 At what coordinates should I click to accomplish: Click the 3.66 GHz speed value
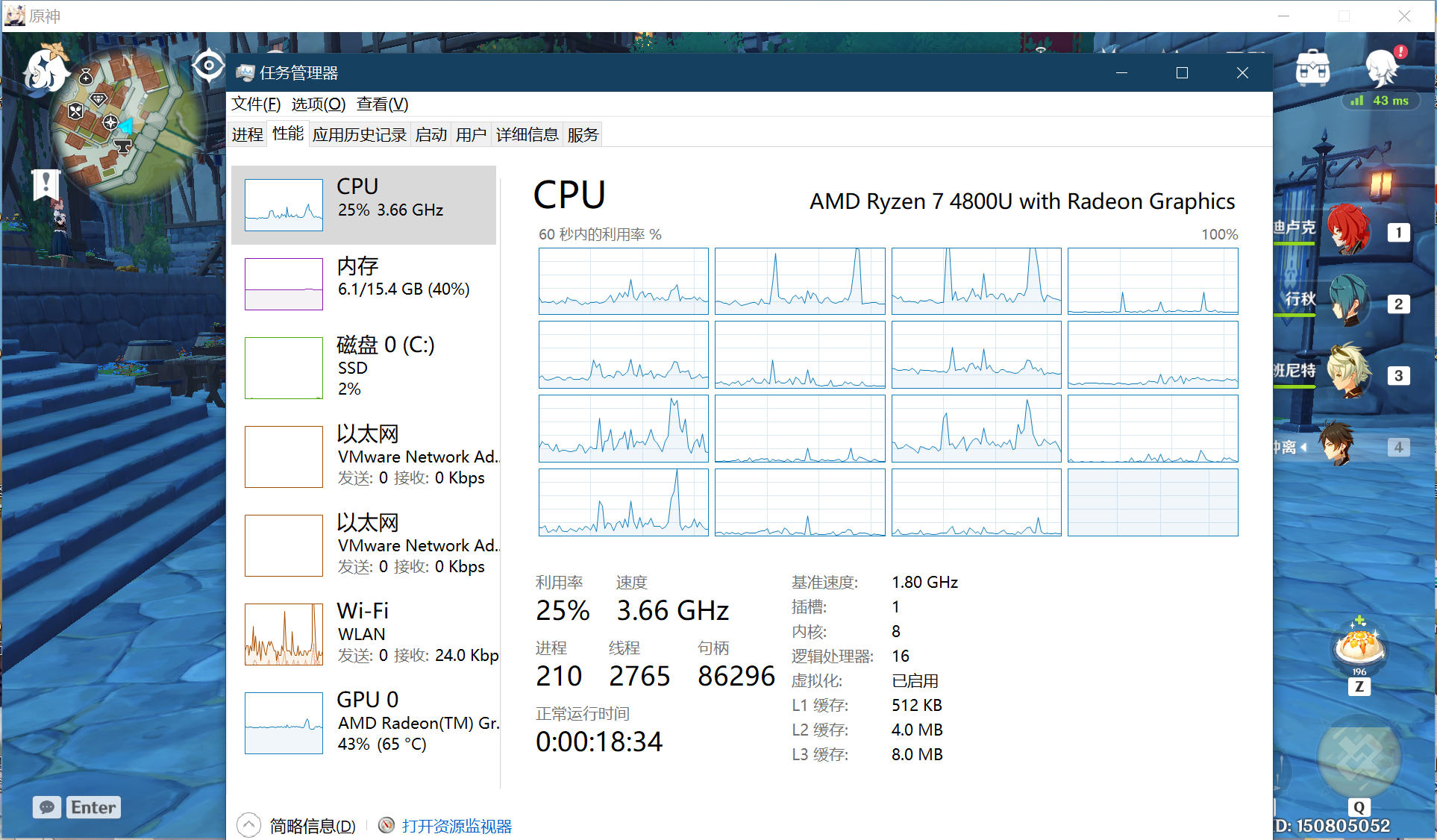point(672,611)
